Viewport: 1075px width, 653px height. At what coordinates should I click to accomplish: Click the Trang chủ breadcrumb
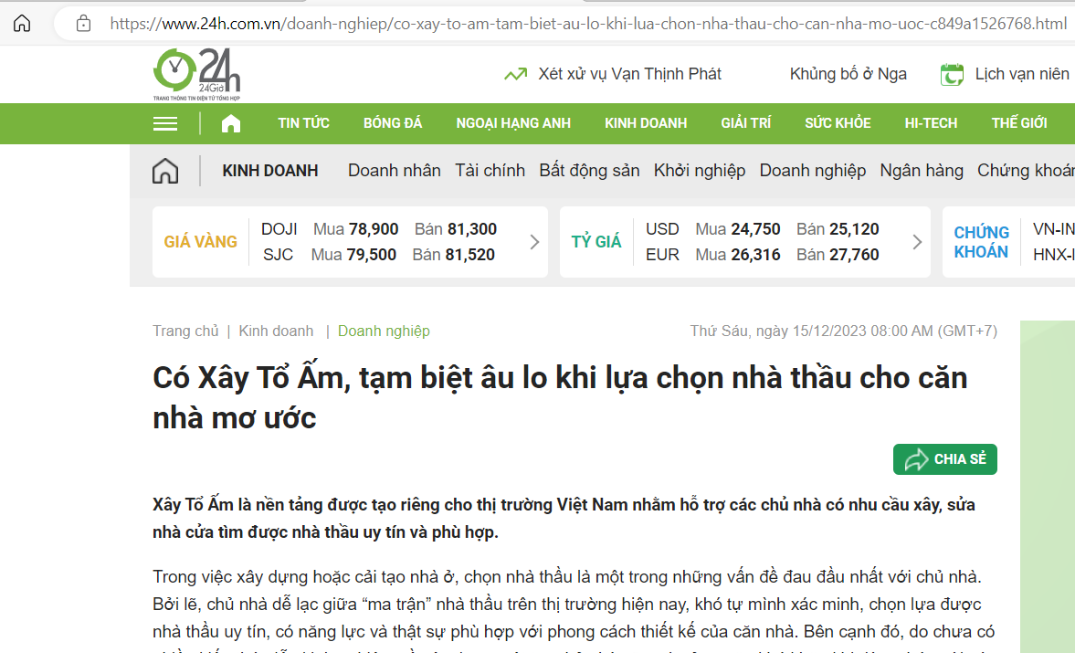185,331
